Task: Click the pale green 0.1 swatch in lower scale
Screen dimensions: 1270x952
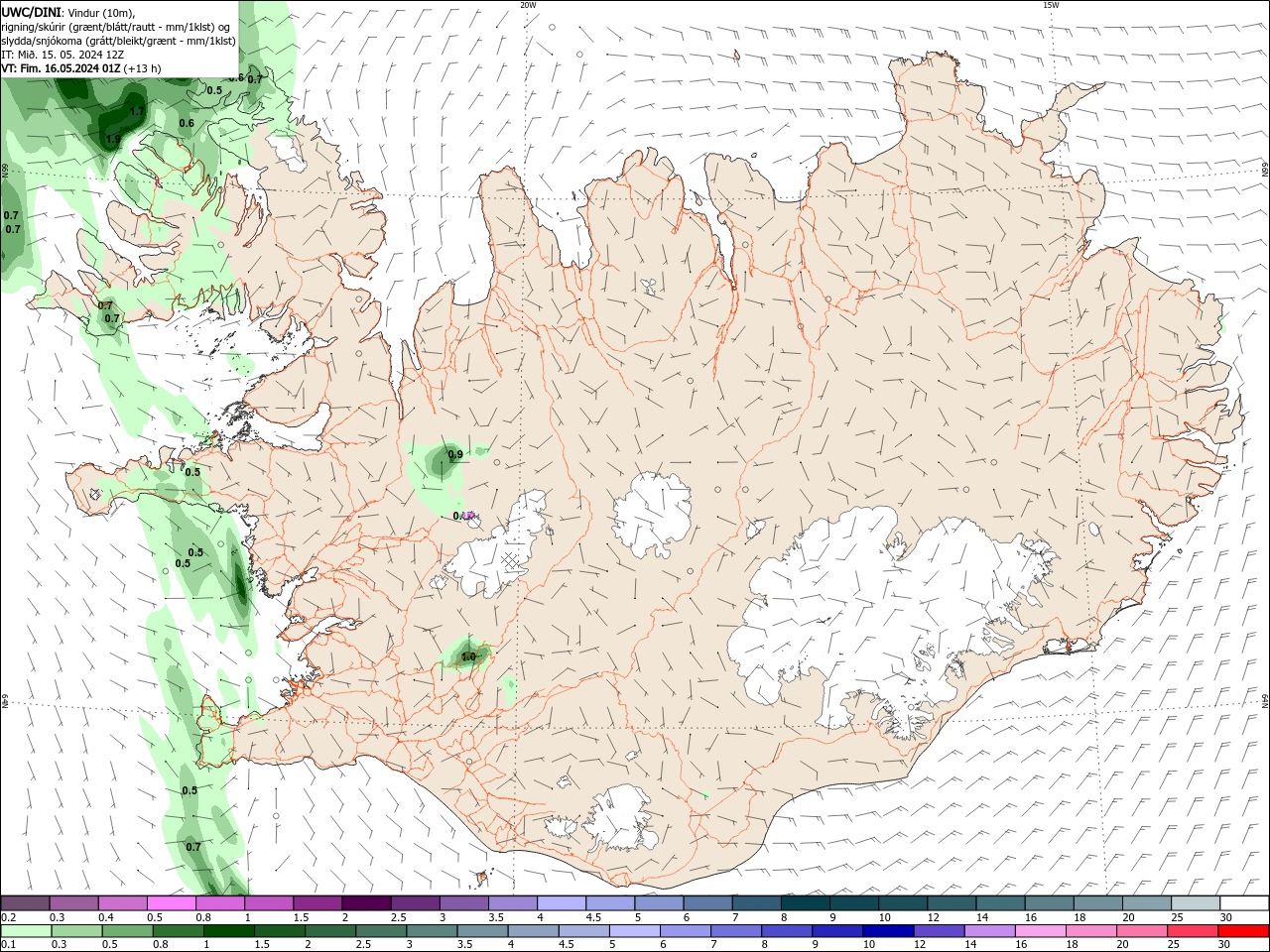Action: click(x=25, y=931)
